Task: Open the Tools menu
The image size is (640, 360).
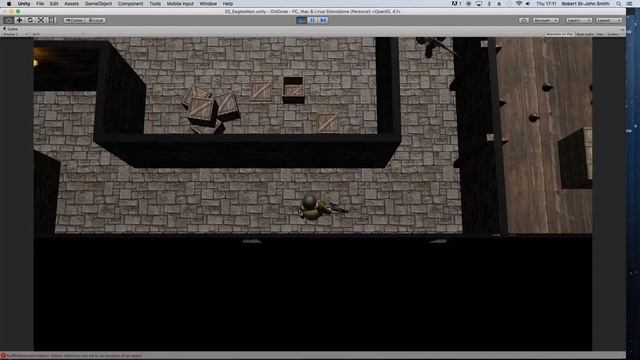Action: 155,4
